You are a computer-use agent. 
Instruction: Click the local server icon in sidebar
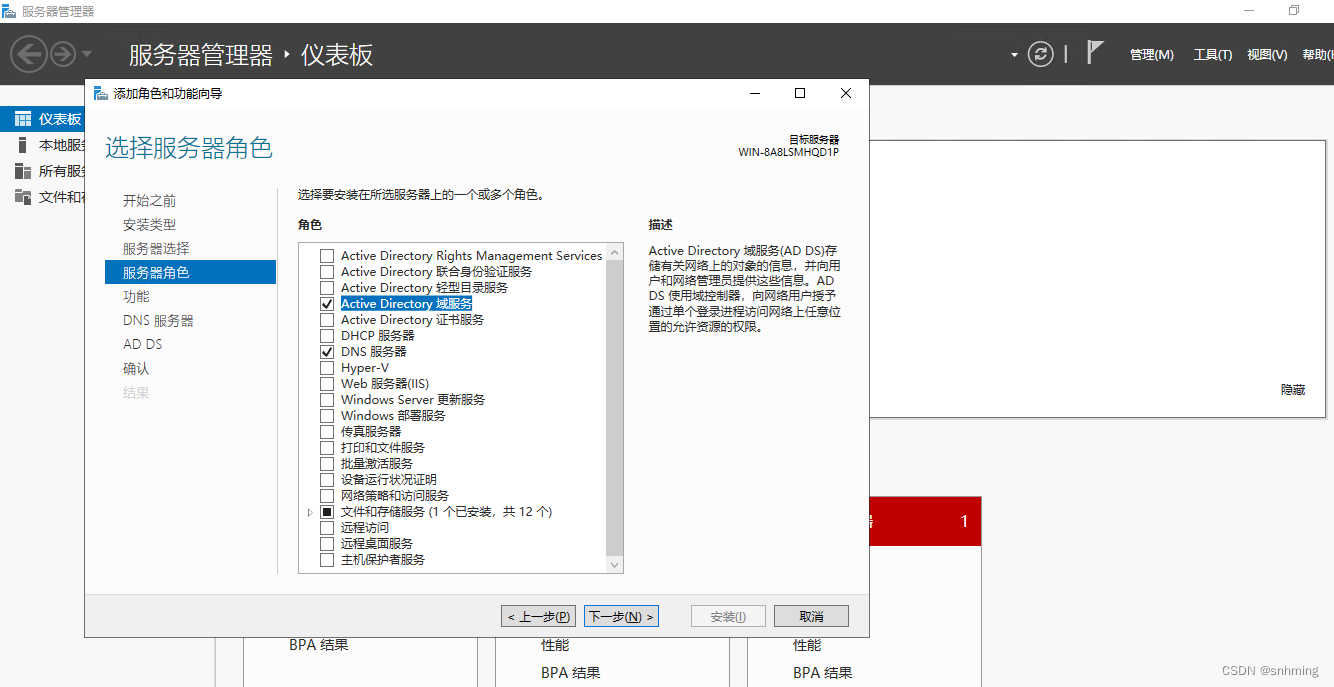[x=23, y=145]
